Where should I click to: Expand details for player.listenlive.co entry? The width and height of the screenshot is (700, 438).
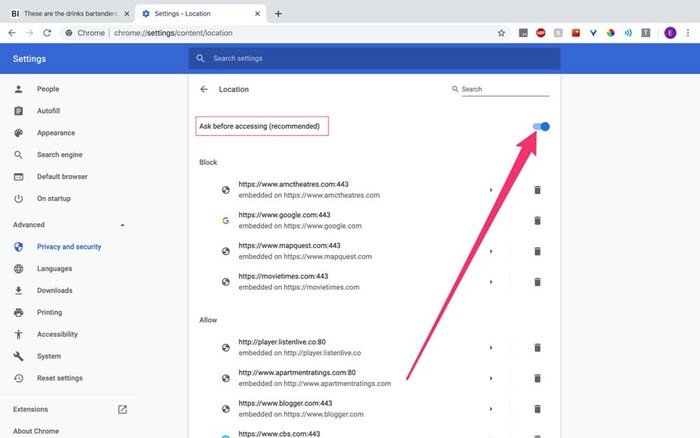pos(491,347)
